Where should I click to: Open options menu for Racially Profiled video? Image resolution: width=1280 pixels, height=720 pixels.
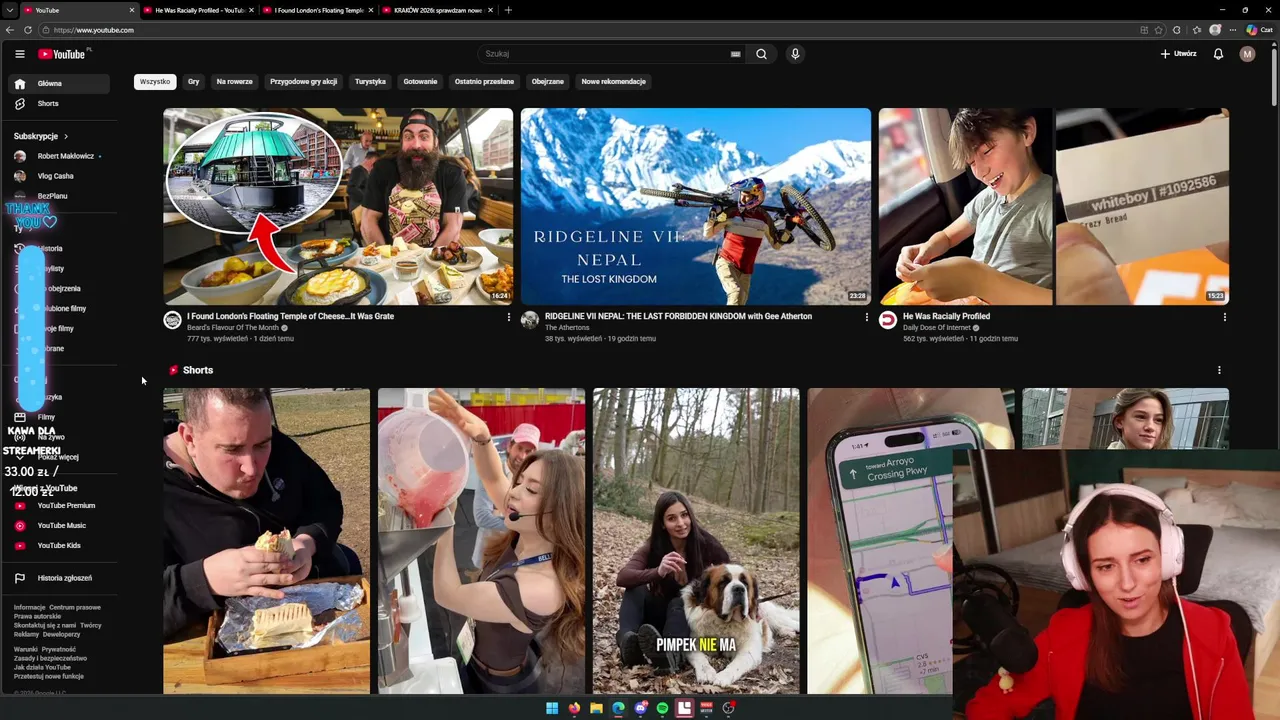tap(1224, 317)
